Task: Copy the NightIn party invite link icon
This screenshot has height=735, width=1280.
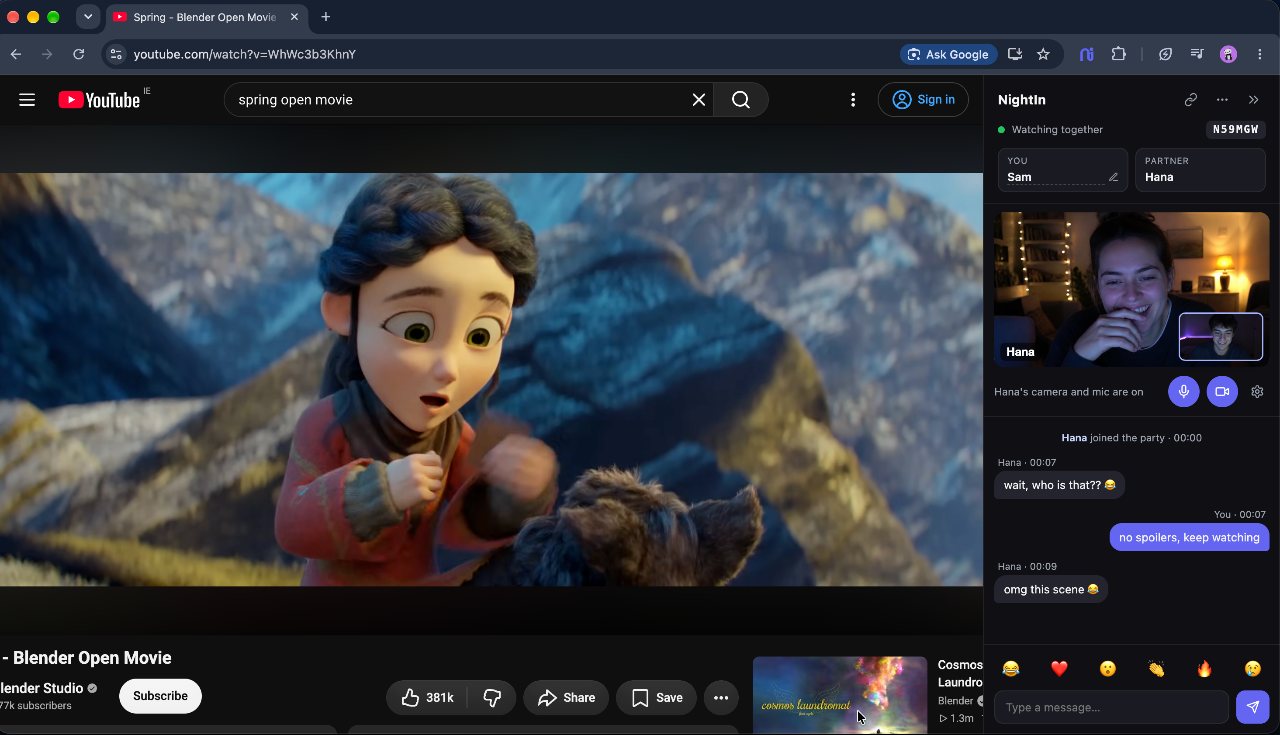Action: point(1191,100)
